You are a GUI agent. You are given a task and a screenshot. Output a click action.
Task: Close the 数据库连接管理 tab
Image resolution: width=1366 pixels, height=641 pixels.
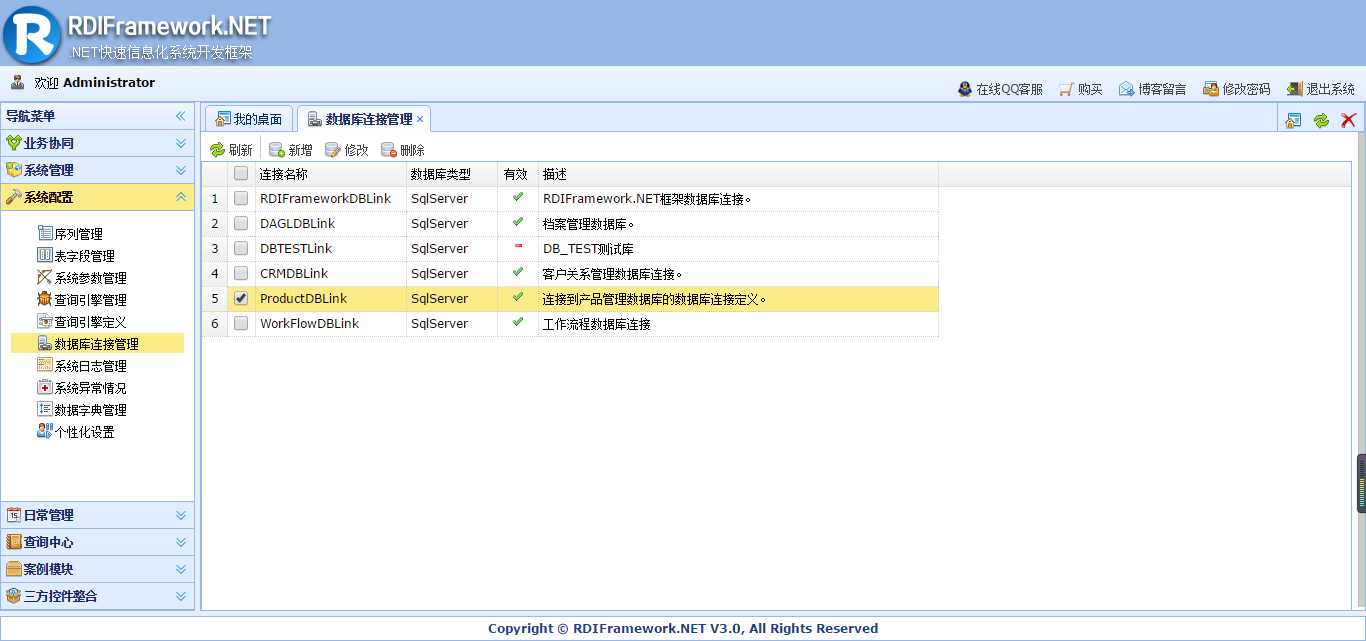pyautogui.click(x=420, y=119)
